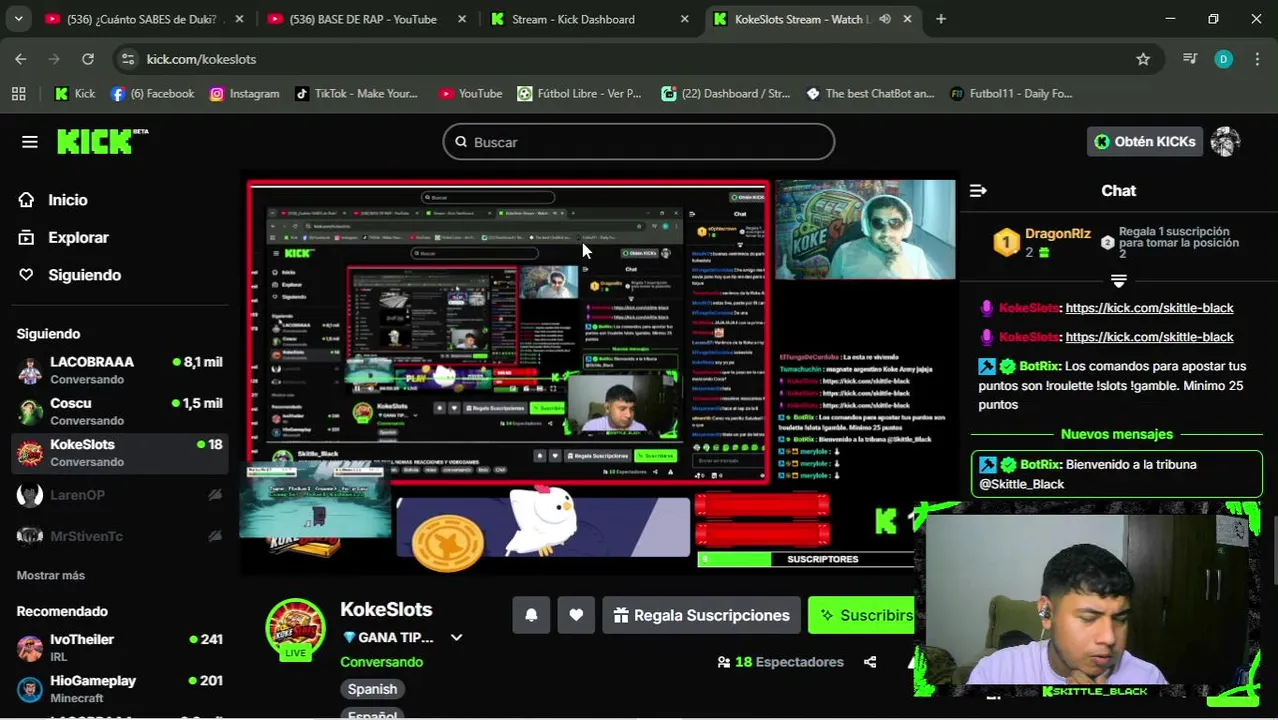Open the Instagram bookmark
The image size is (1278, 720).
pos(244,93)
